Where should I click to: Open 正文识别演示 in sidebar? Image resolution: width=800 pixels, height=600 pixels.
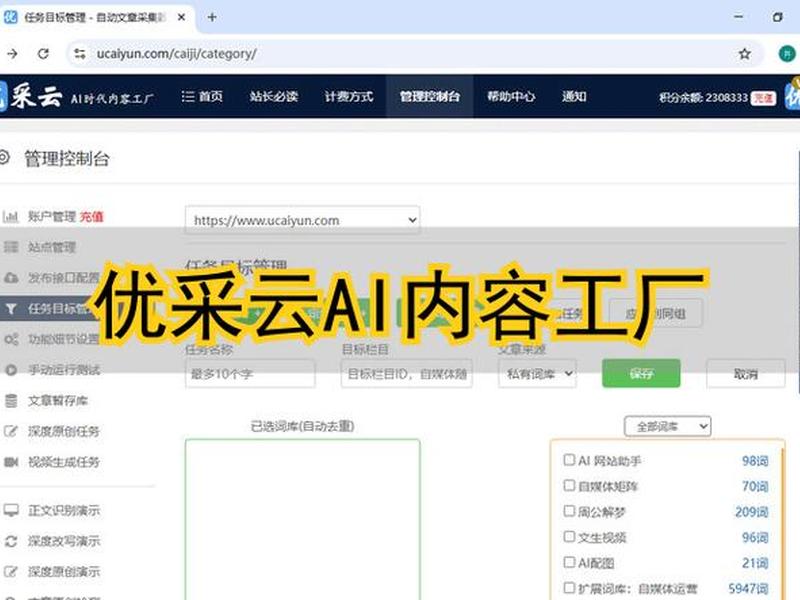(x=64, y=510)
